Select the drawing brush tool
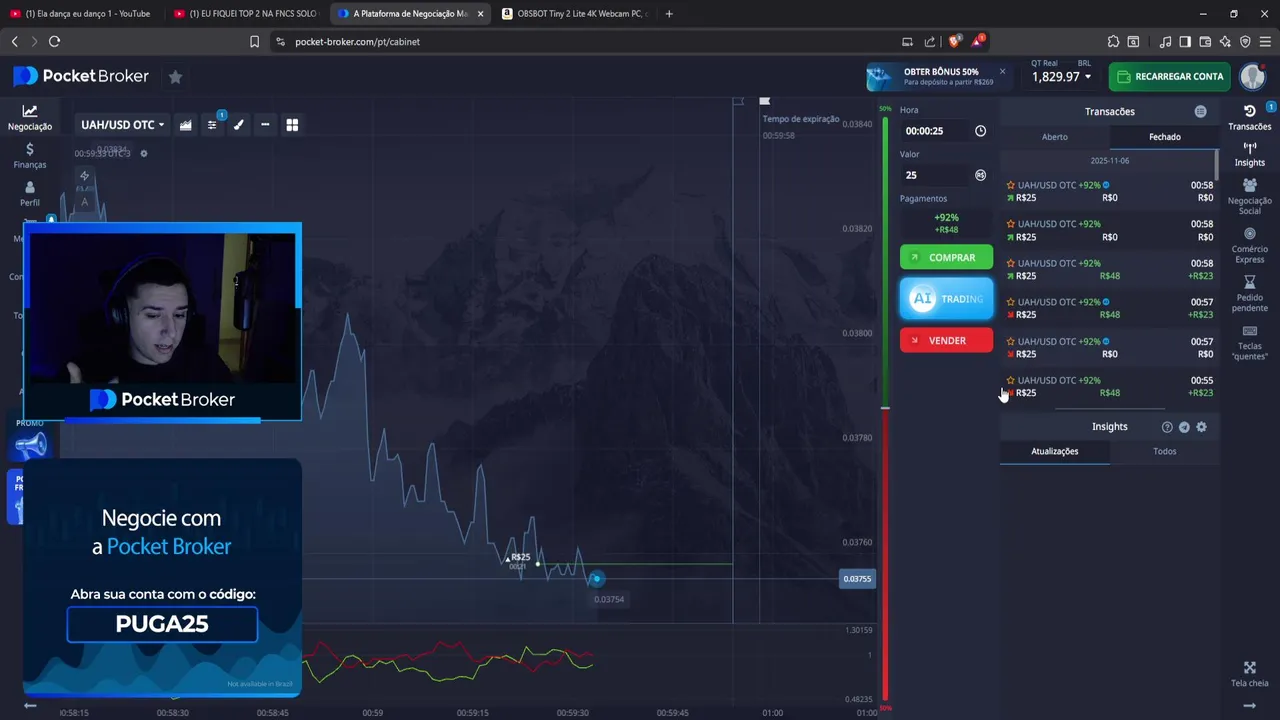Viewport: 1280px width, 720px height. pyautogui.click(x=239, y=125)
